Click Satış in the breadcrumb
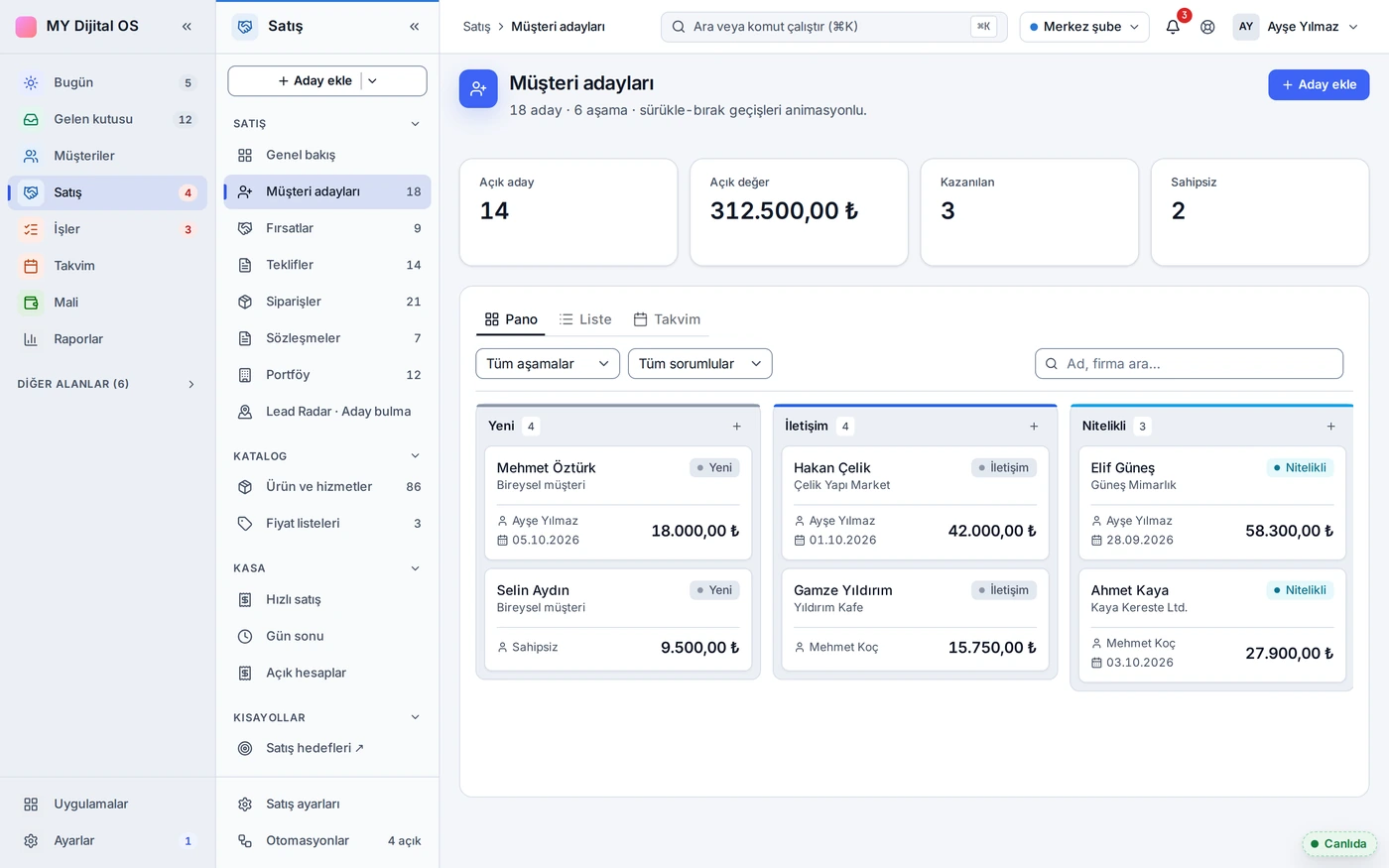The image size is (1389, 868). [476, 27]
